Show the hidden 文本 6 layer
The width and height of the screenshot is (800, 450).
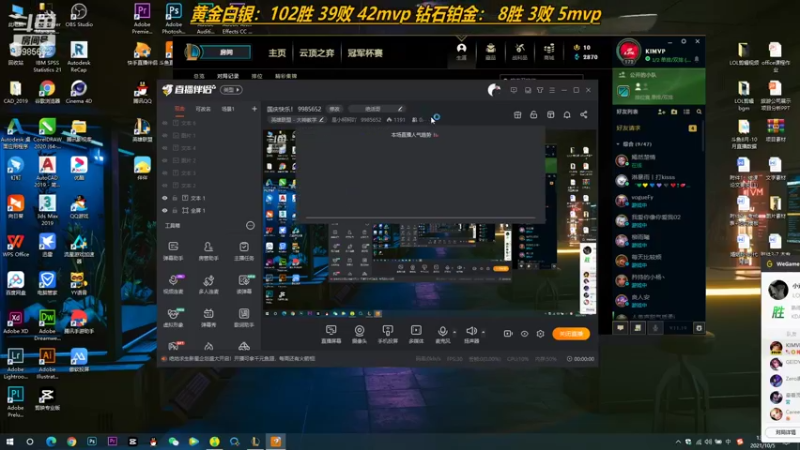pos(165,123)
